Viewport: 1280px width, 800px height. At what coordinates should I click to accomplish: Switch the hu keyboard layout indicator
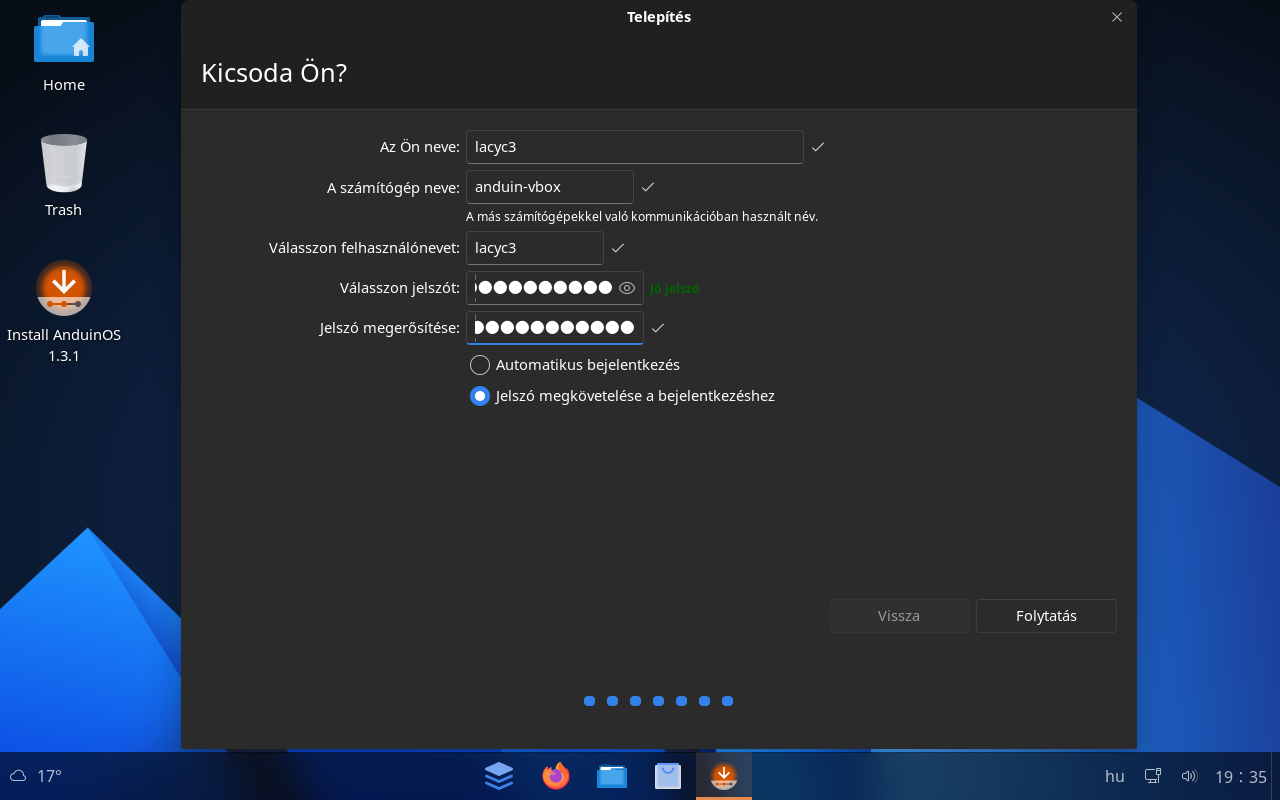tap(1114, 776)
